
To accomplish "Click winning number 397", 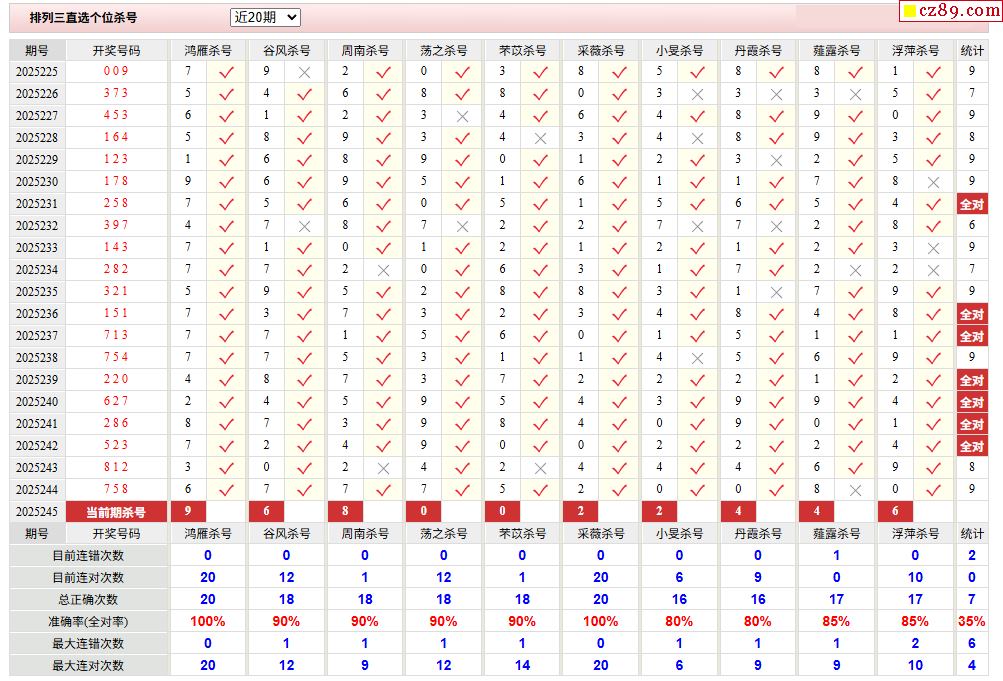I will tap(116, 225).
